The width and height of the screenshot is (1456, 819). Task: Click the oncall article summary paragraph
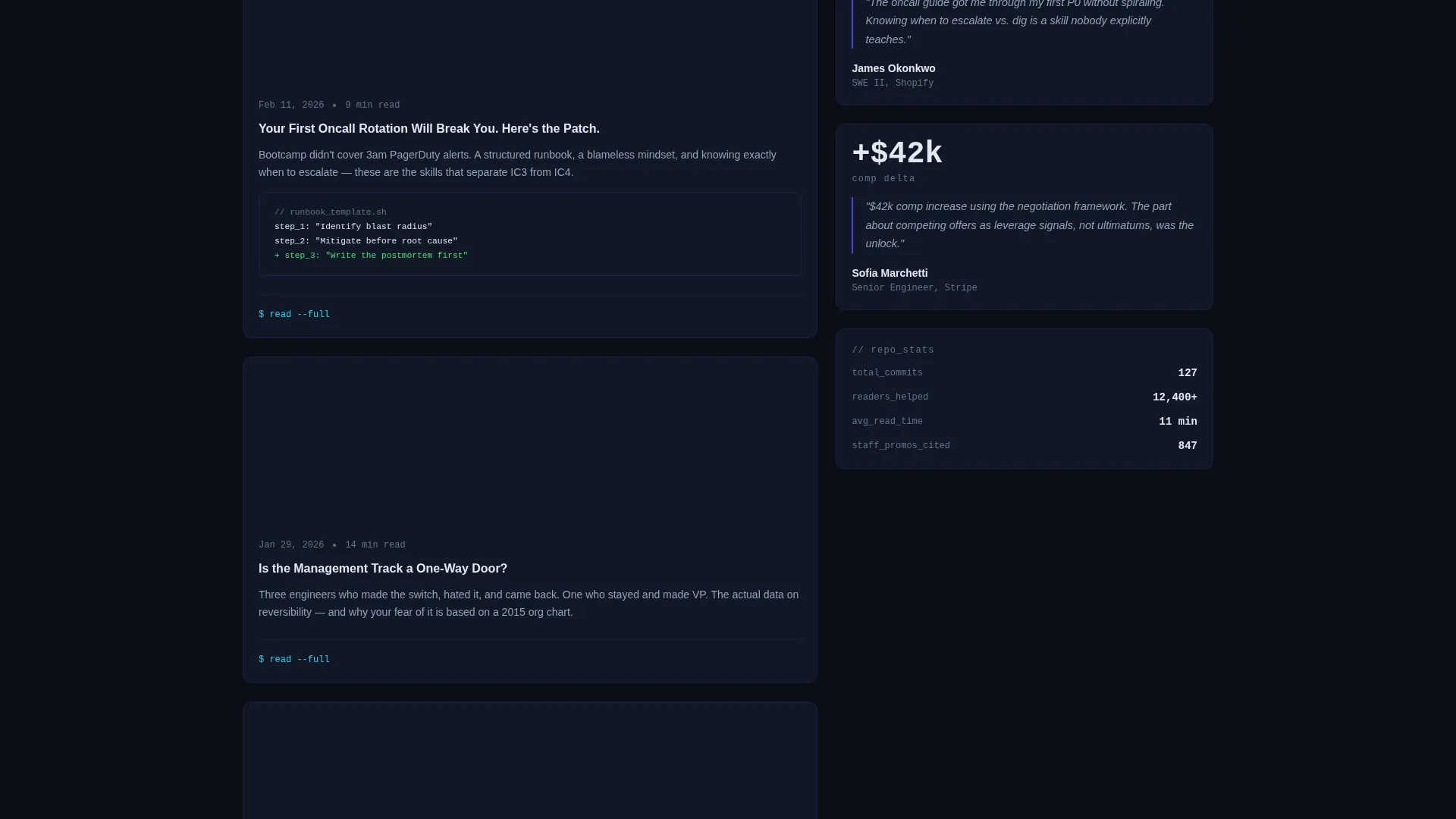tap(529, 164)
